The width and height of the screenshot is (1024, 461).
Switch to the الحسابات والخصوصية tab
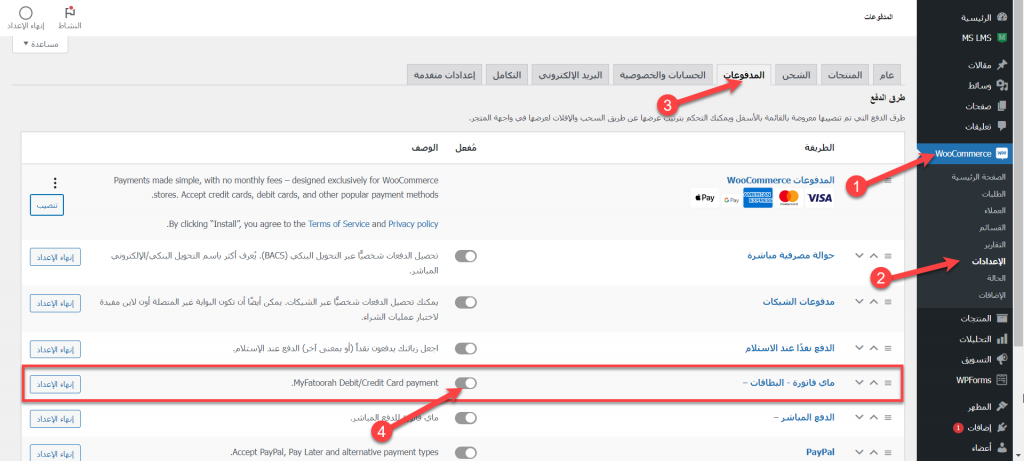click(x=663, y=75)
